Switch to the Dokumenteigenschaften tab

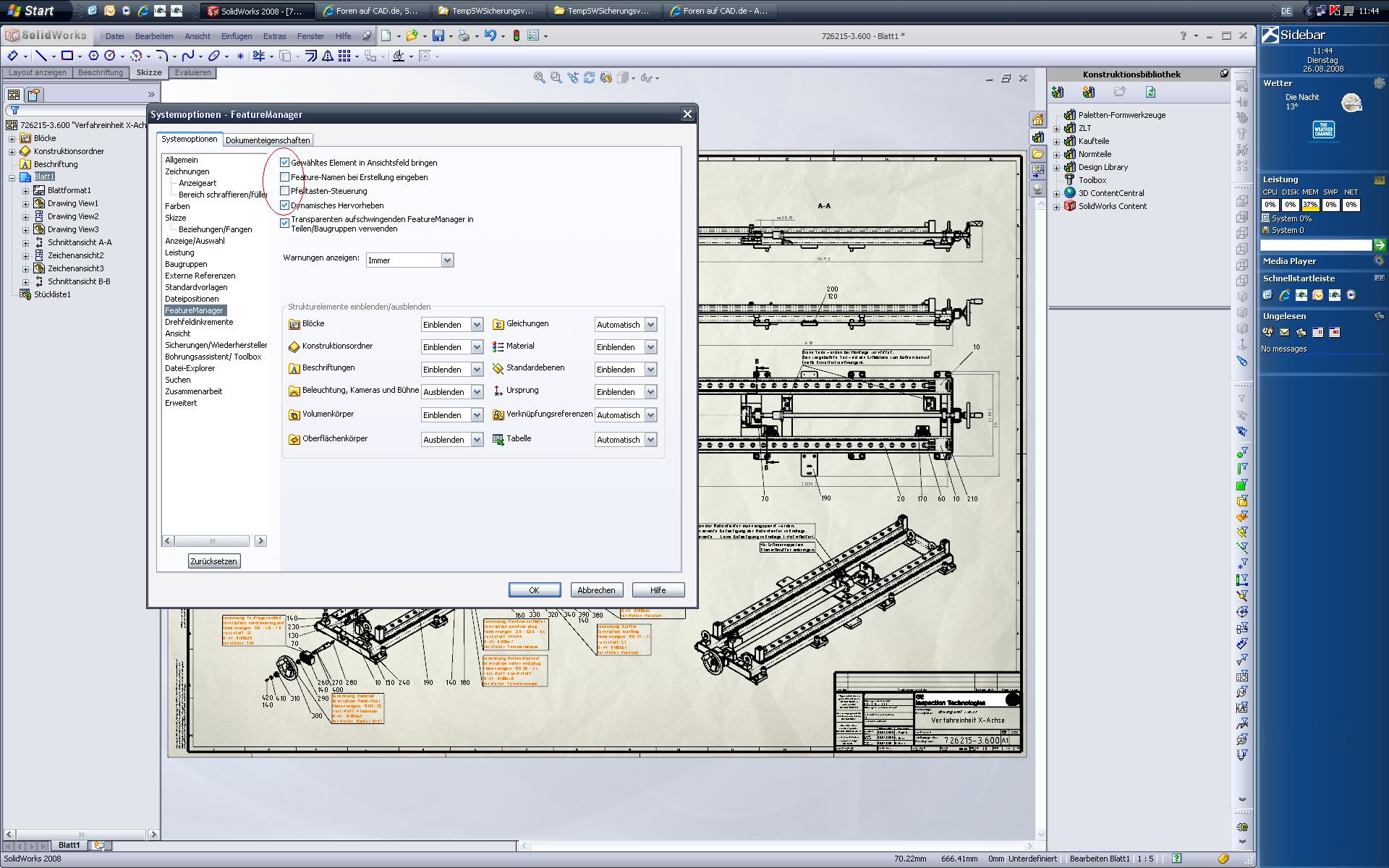pos(268,140)
